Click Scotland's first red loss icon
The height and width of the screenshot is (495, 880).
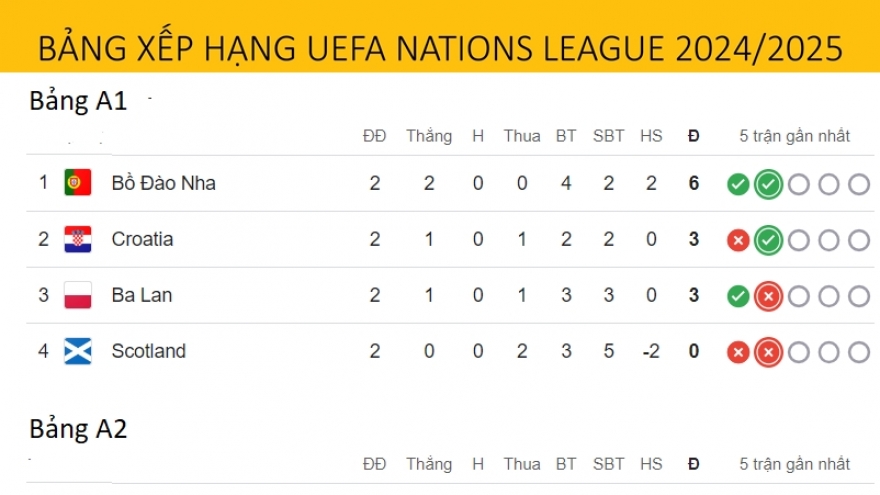coord(738,352)
